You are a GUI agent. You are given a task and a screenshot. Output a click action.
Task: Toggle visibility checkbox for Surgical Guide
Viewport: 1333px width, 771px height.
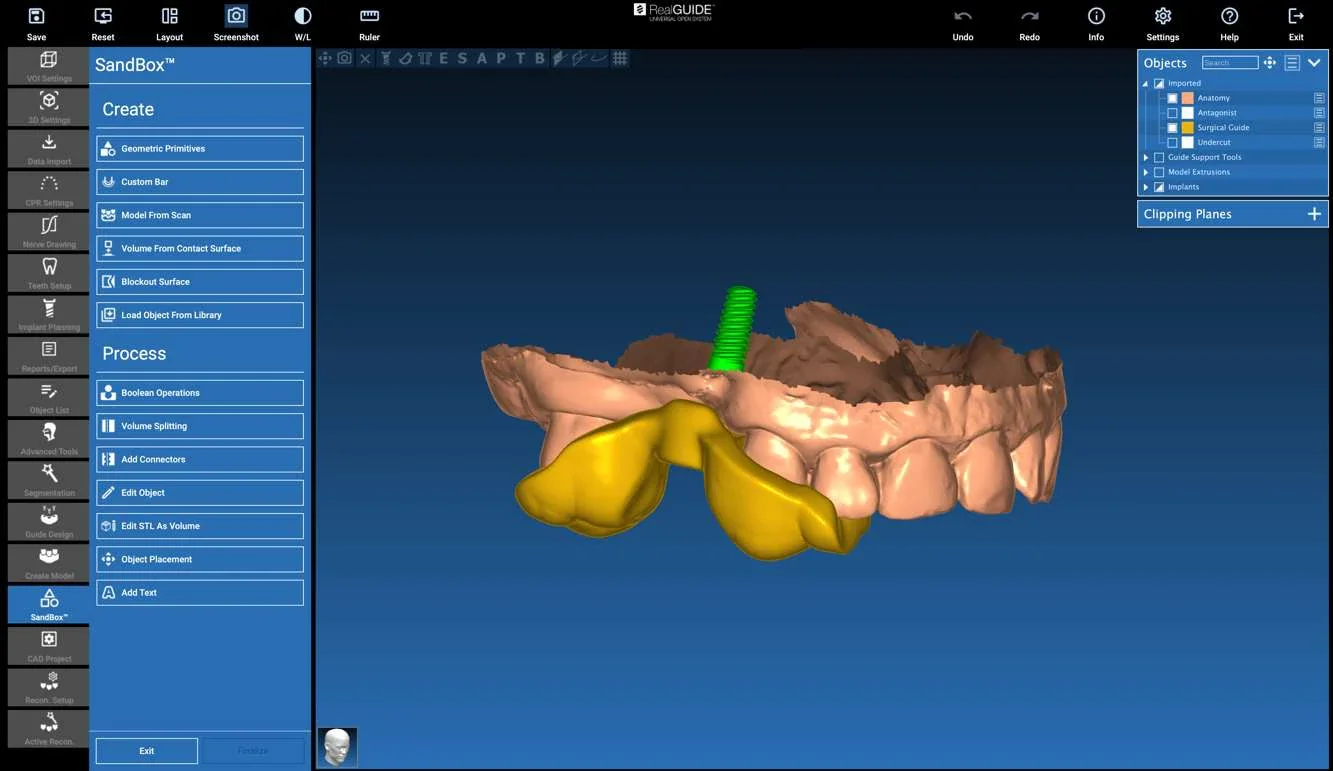1172,128
